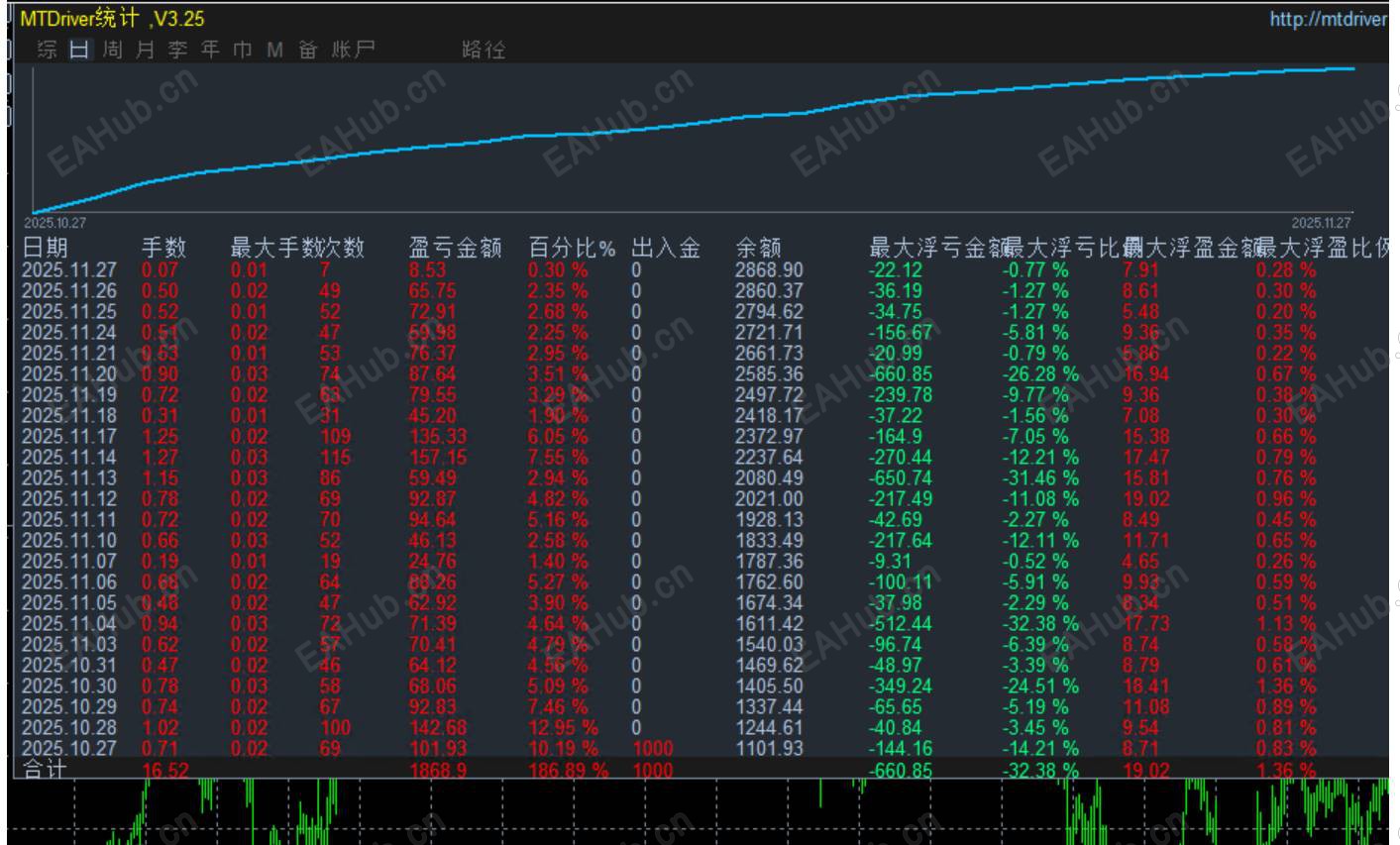Click the MTDriver统计 V3.25 title
This screenshot has height=845, width=1400.
(x=113, y=19)
